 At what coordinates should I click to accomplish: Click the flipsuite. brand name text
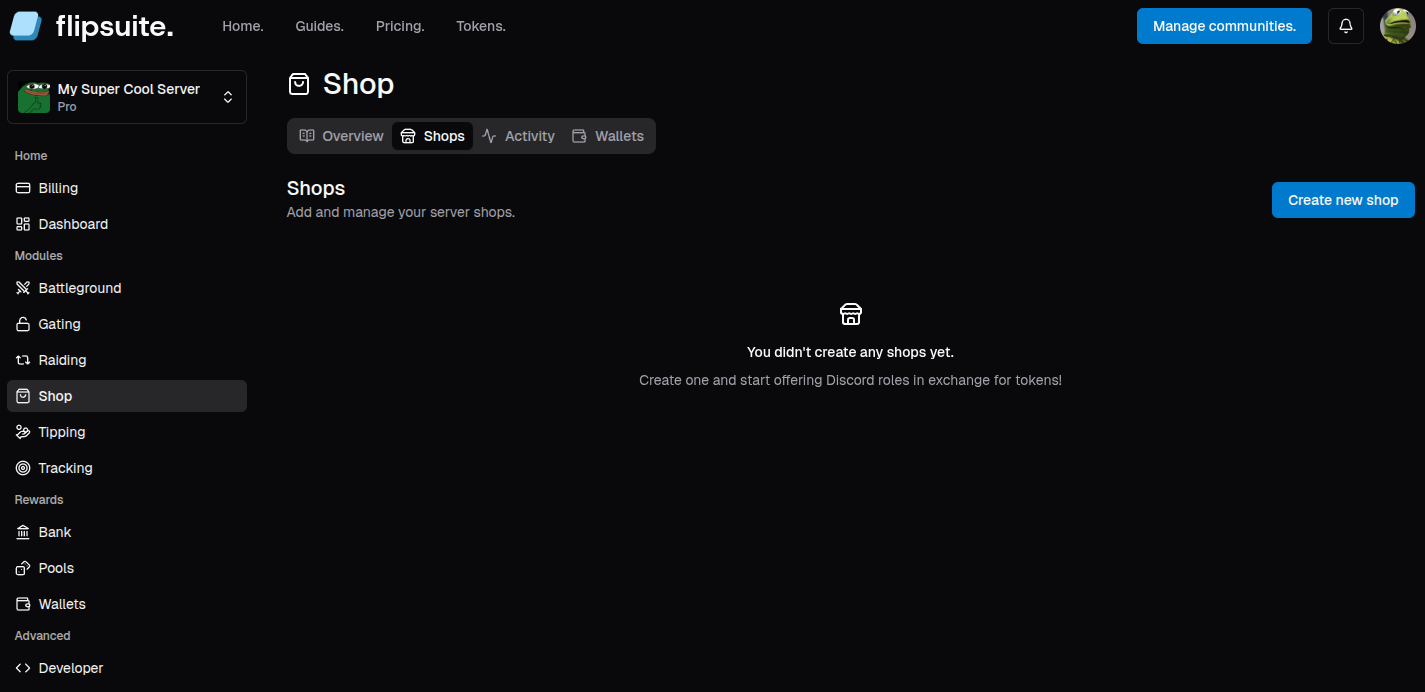click(x=114, y=26)
